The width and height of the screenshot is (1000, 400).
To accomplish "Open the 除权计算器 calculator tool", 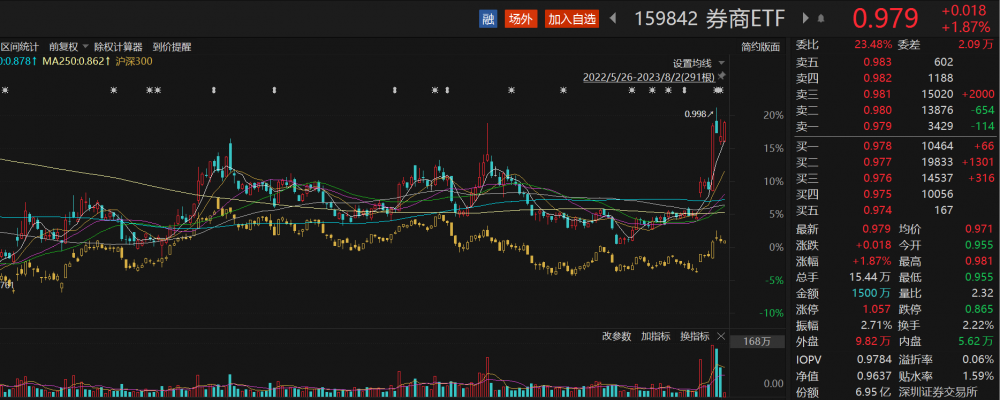I will click(x=119, y=46).
